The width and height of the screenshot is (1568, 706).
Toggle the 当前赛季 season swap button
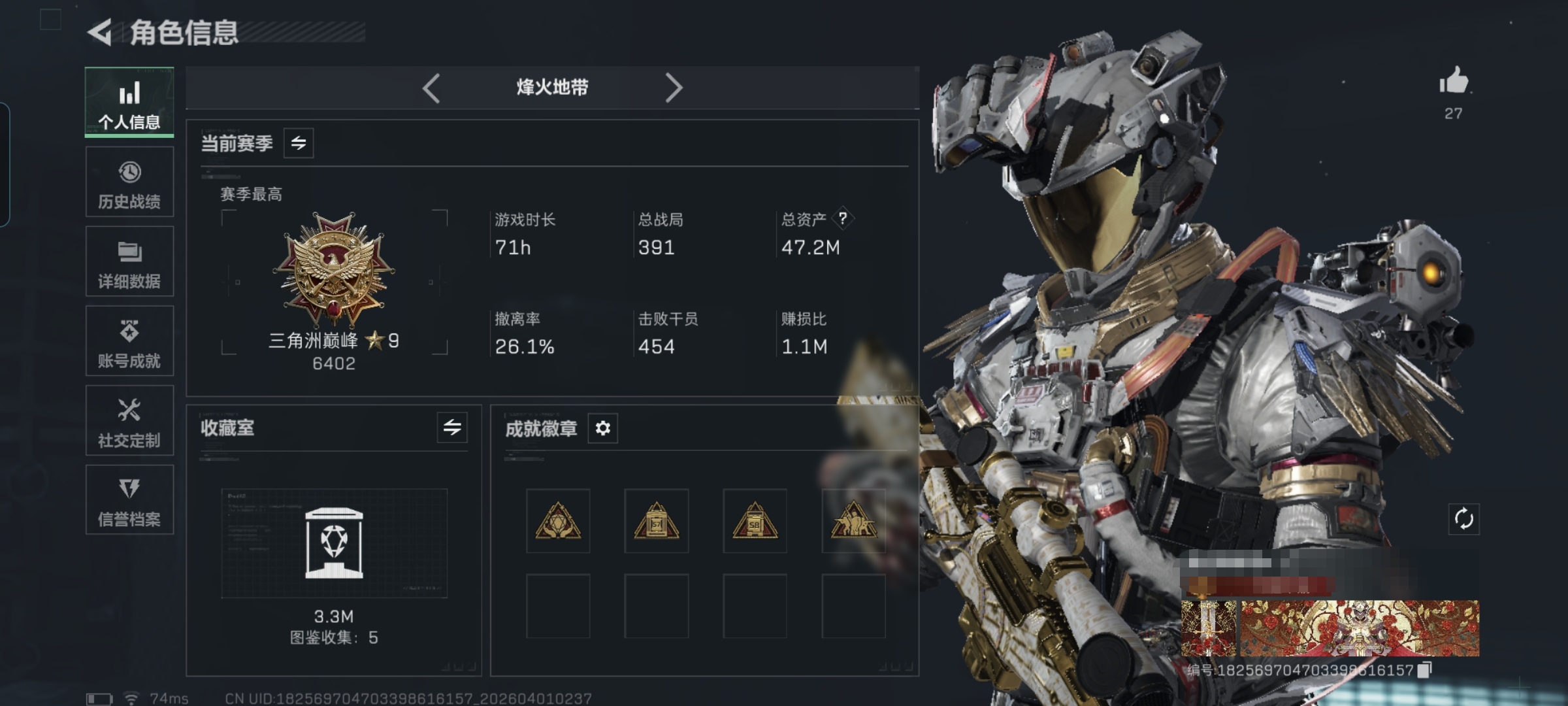pyautogui.click(x=299, y=143)
